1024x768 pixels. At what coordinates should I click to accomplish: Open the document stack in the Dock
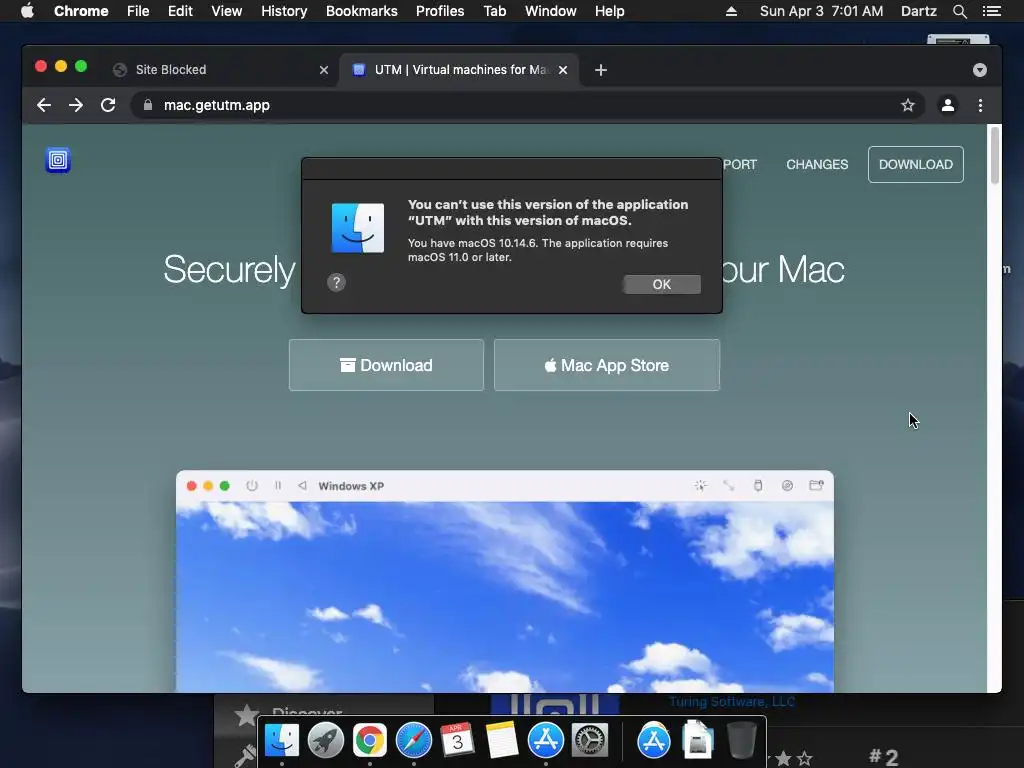pyautogui.click(x=697, y=741)
